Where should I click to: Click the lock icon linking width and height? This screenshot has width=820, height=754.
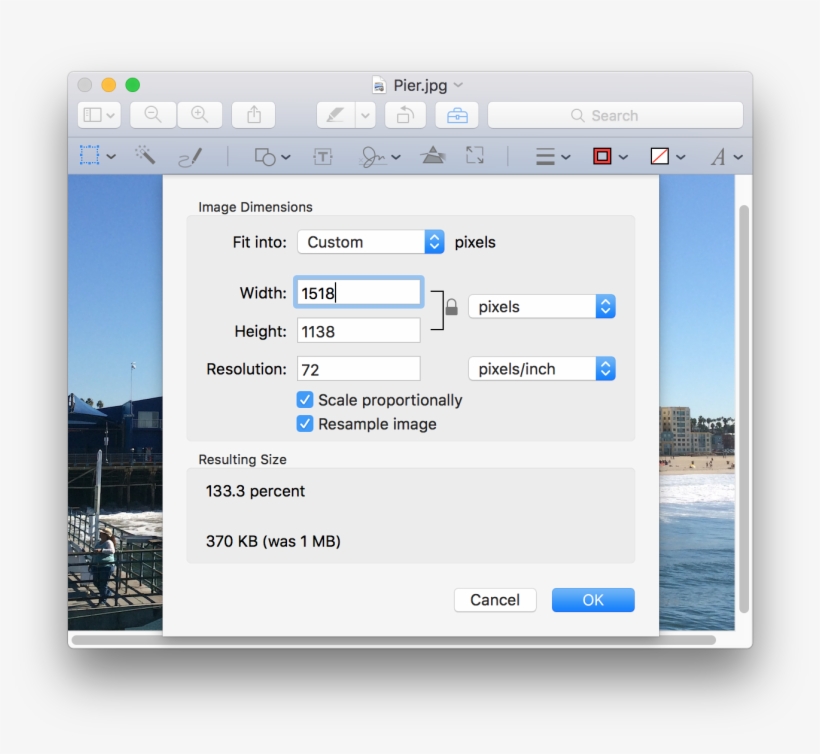(x=450, y=309)
